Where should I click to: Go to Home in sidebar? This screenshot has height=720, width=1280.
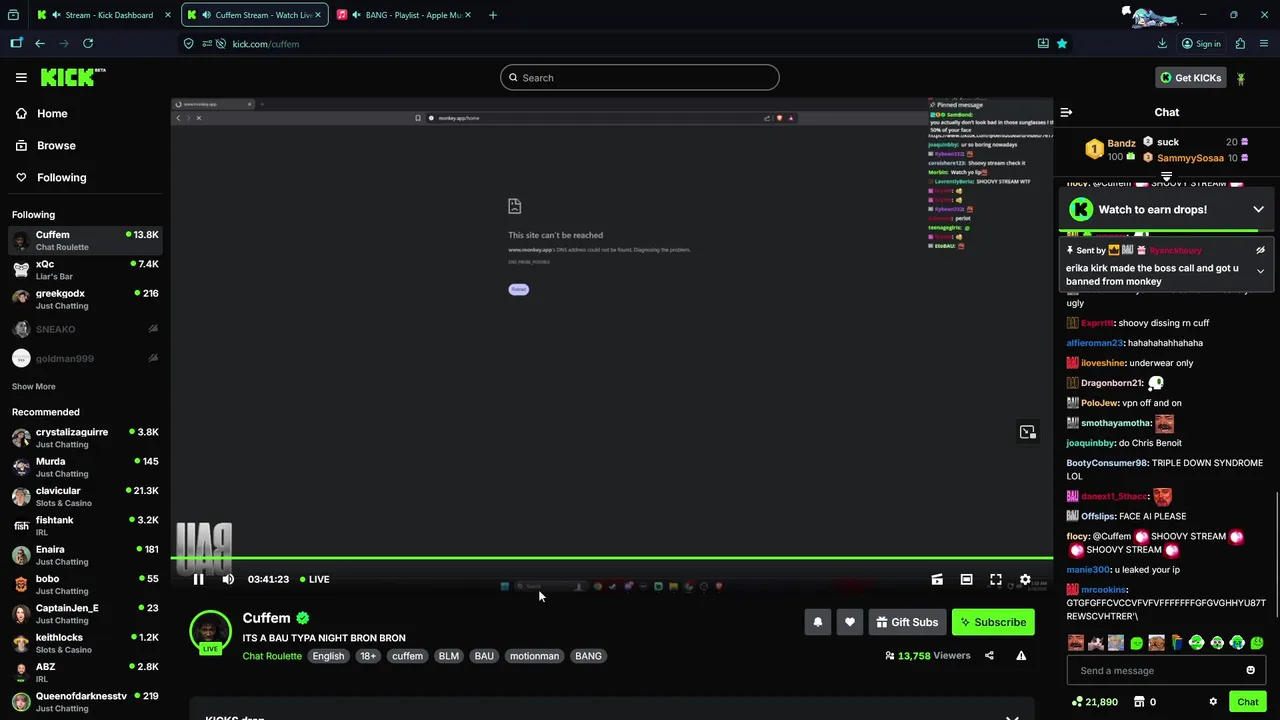click(x=42, y=113)
